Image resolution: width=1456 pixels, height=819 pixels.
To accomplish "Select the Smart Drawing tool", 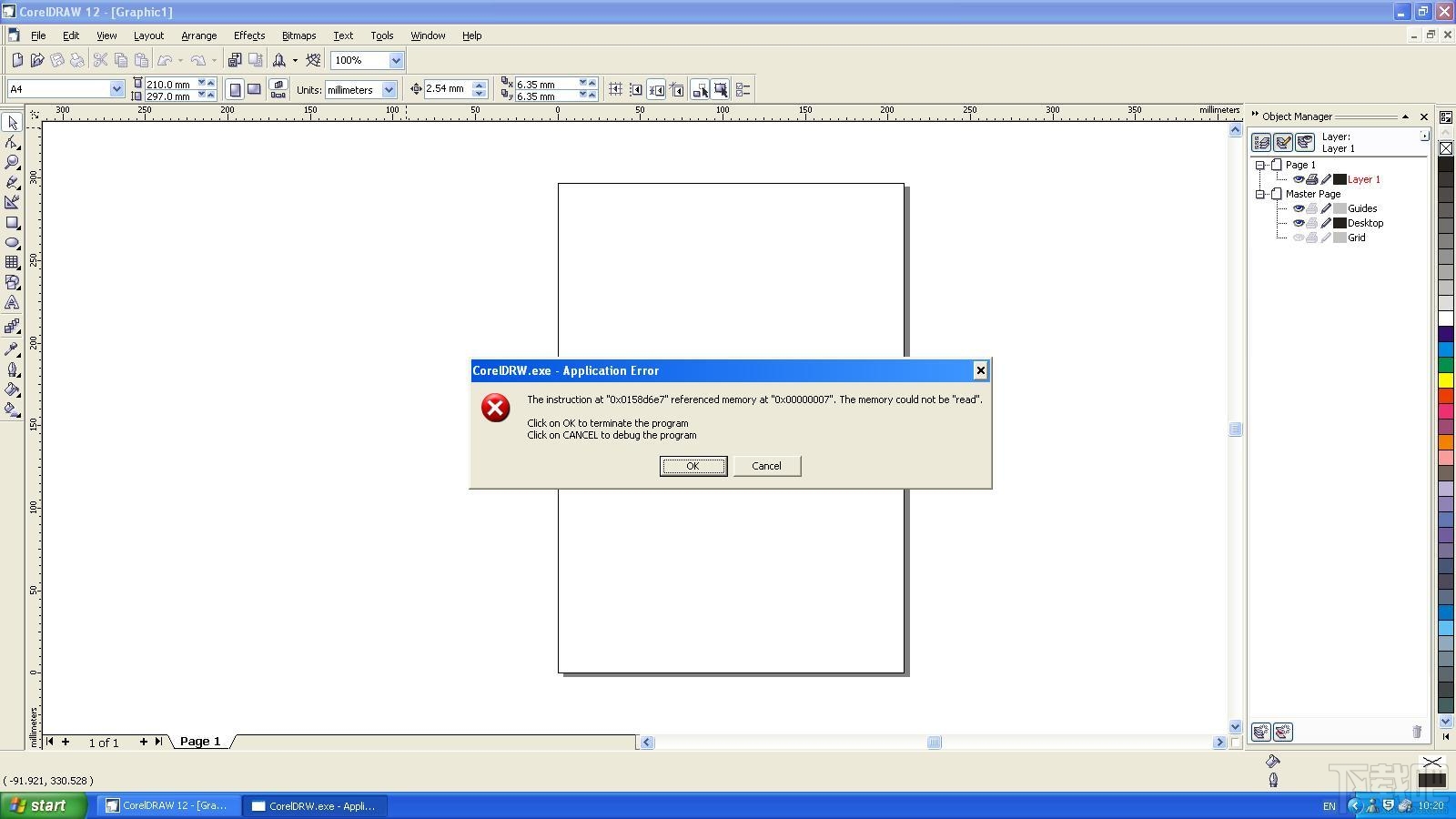I will (12, 202).
